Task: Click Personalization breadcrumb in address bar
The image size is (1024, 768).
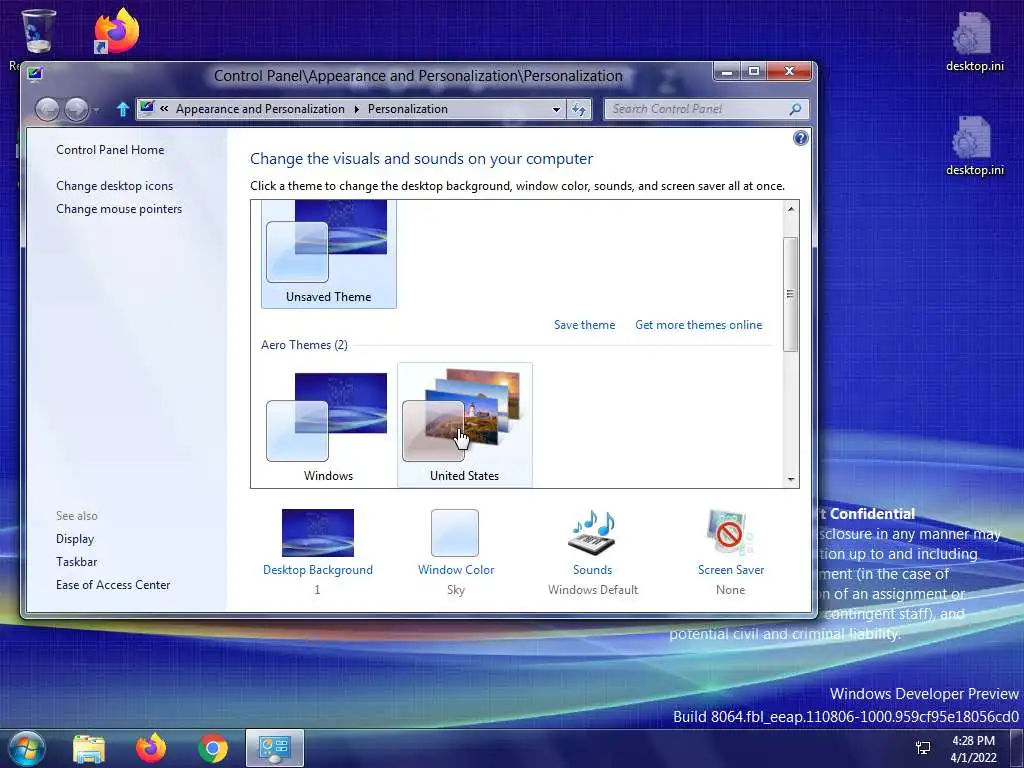Action: pyautogui.click(x=408, y=109)
